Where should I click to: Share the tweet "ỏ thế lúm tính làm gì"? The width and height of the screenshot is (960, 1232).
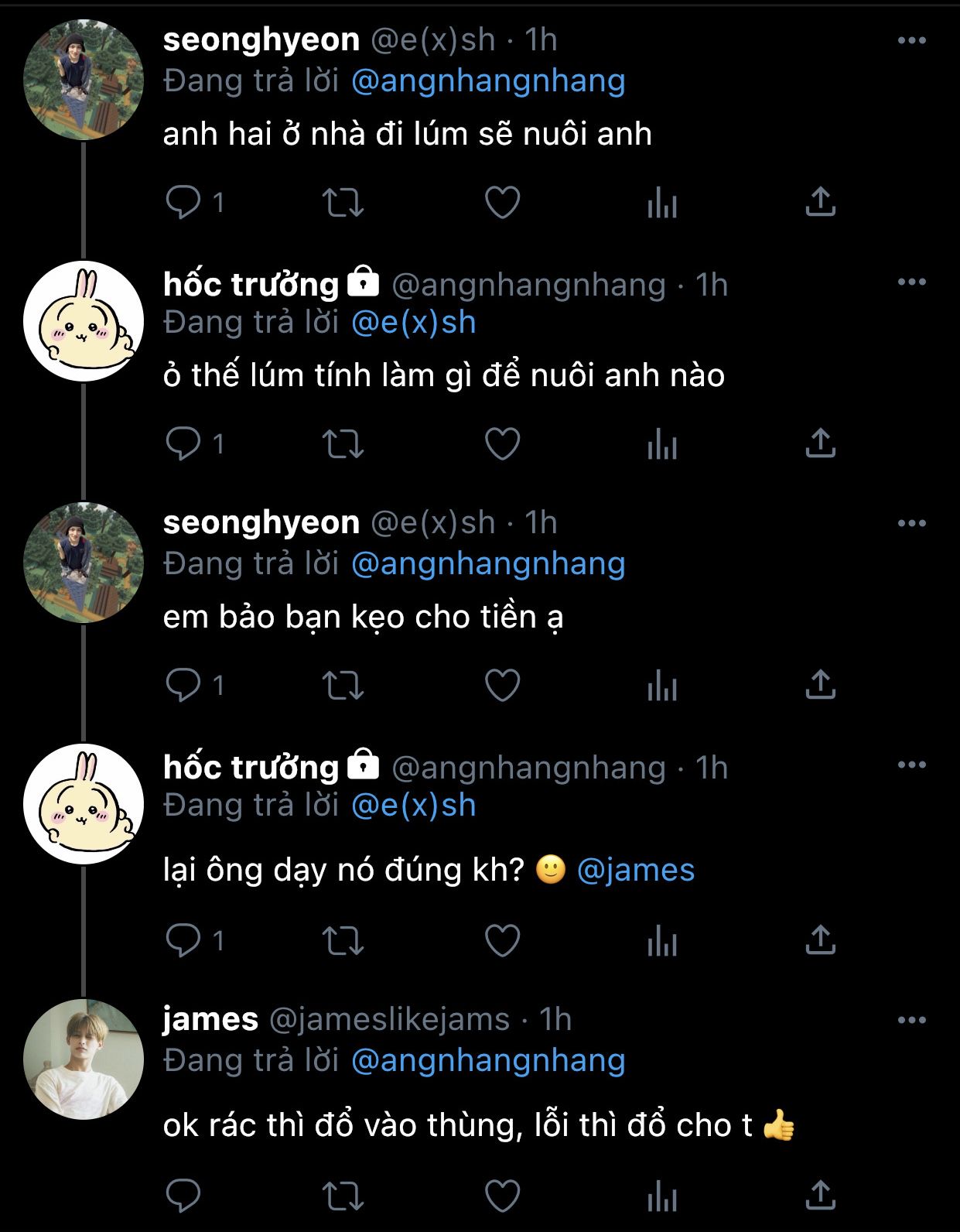click(x=820, y=444)
